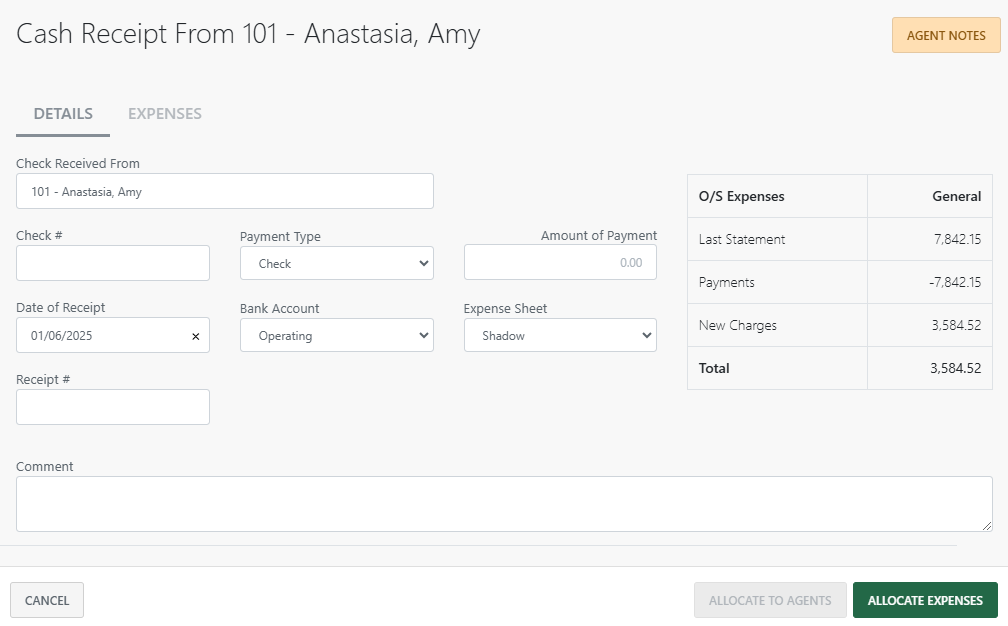Image resolution: width=1008 pixels, height=626 pixels.
Task: Click inside the Comment box
Action: click(503, 503)
